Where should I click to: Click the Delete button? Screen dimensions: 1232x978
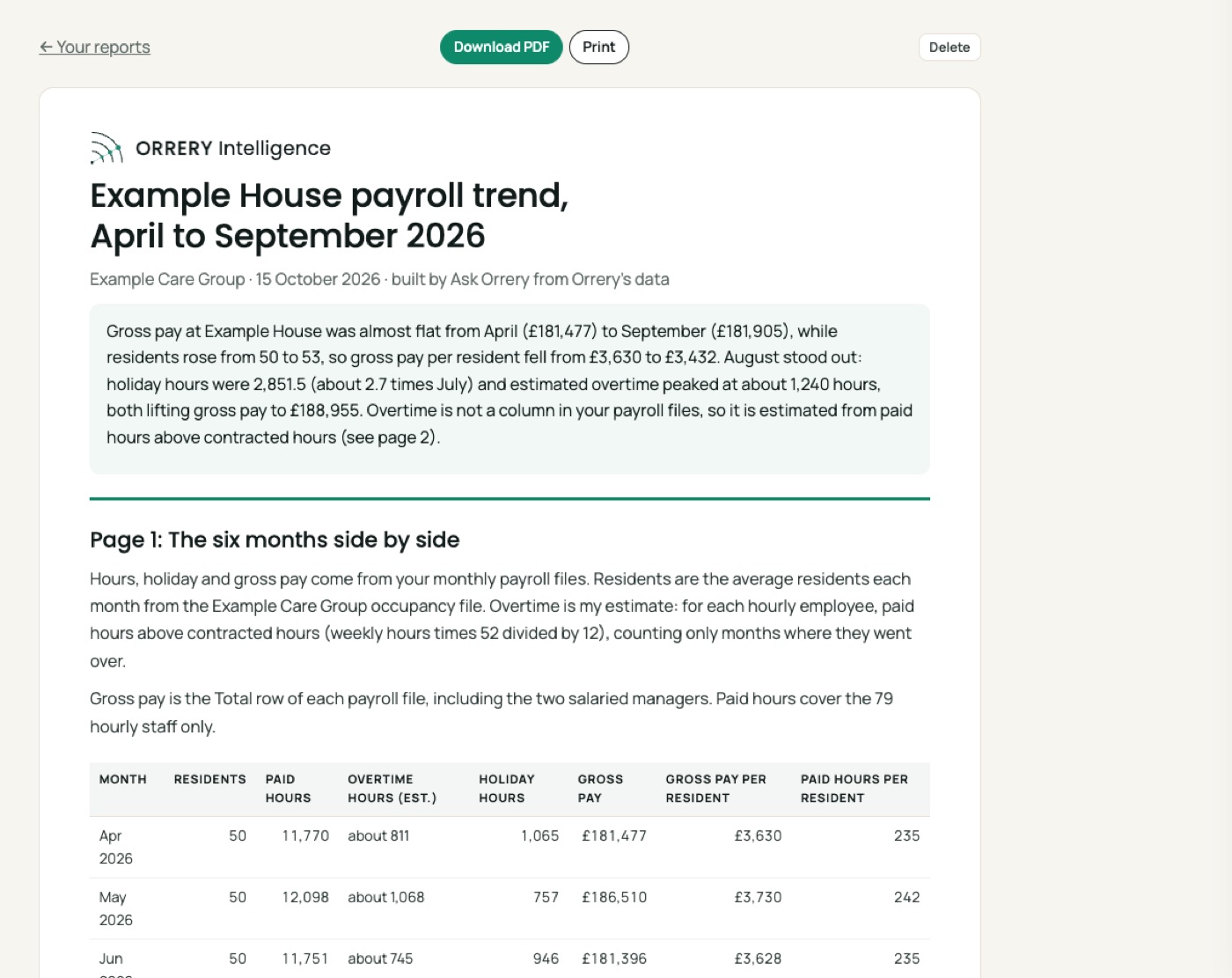tap(949, 48)
